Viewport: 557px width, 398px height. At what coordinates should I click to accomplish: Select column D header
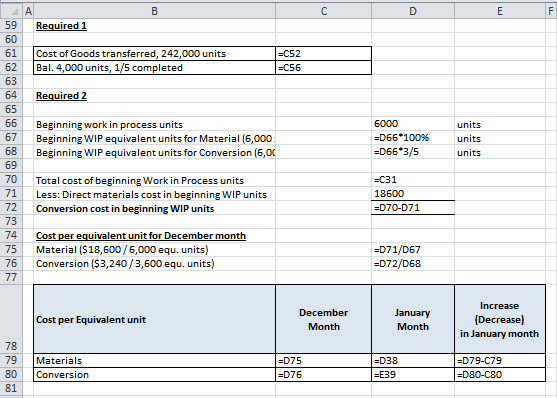click(413, 11)
